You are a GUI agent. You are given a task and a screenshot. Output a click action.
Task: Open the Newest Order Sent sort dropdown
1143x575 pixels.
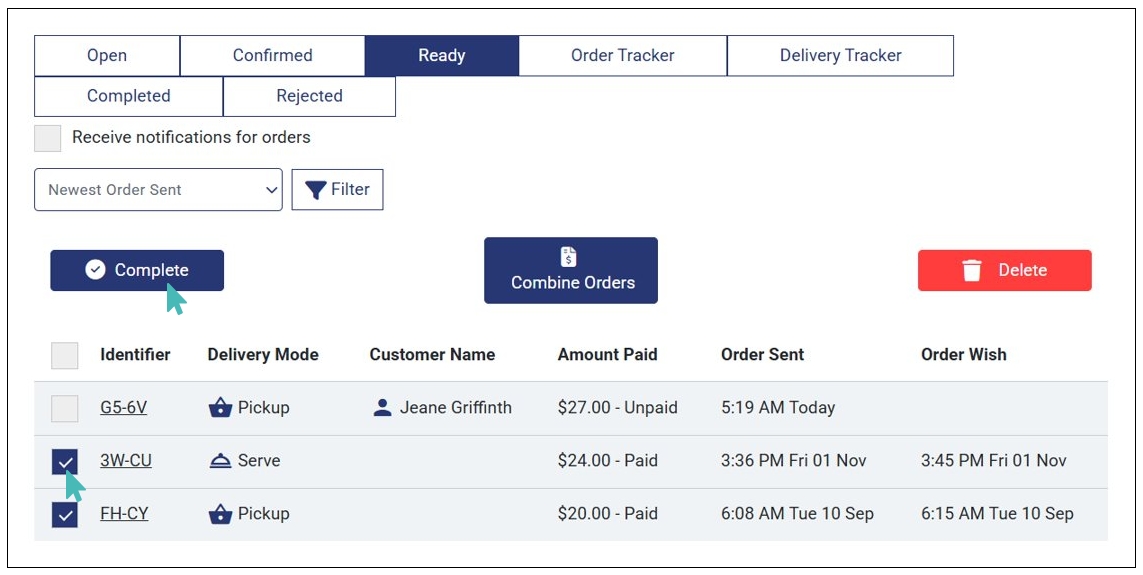[158, 190]
